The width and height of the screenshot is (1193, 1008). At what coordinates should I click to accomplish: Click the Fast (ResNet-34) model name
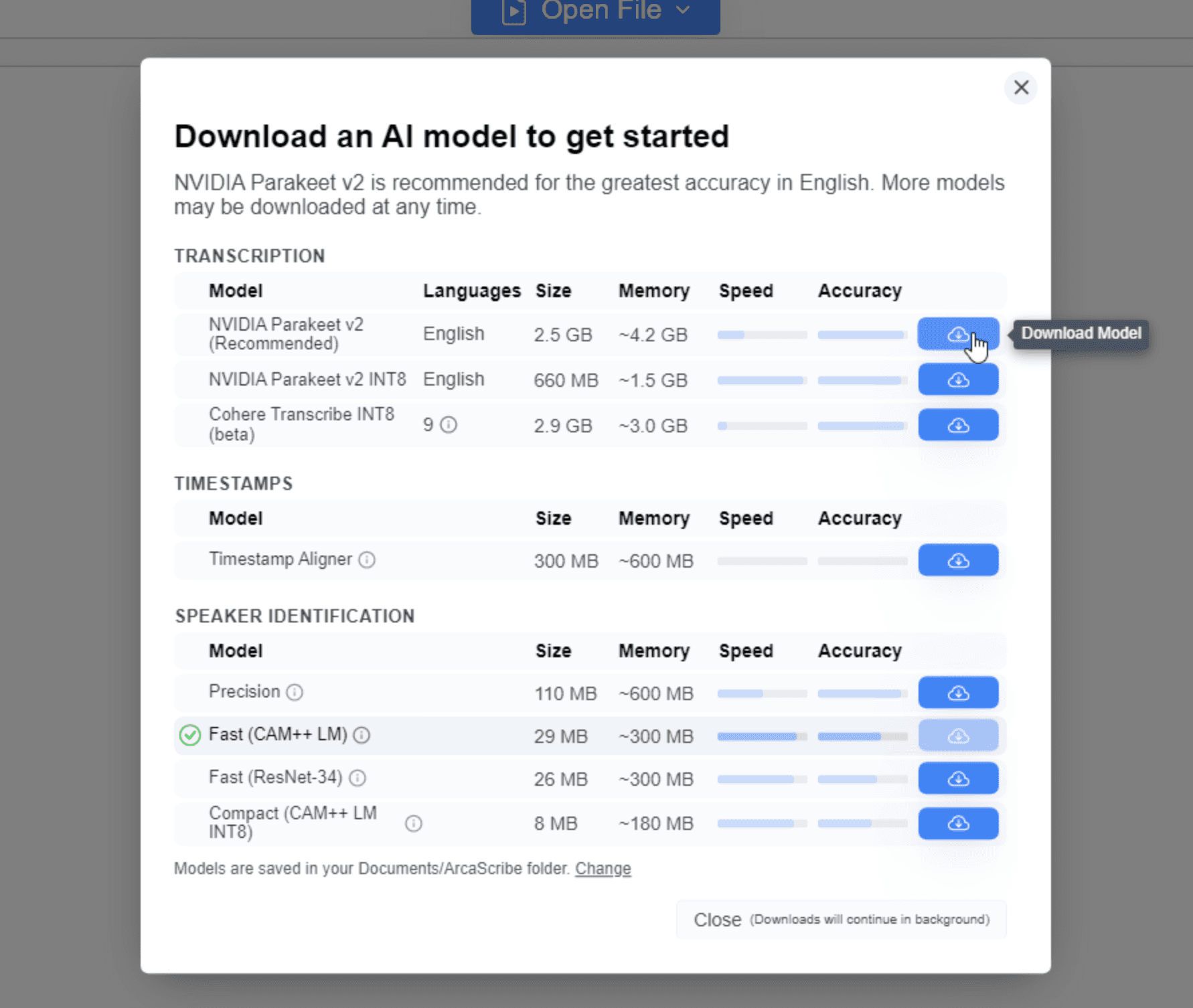coord(275,778)
